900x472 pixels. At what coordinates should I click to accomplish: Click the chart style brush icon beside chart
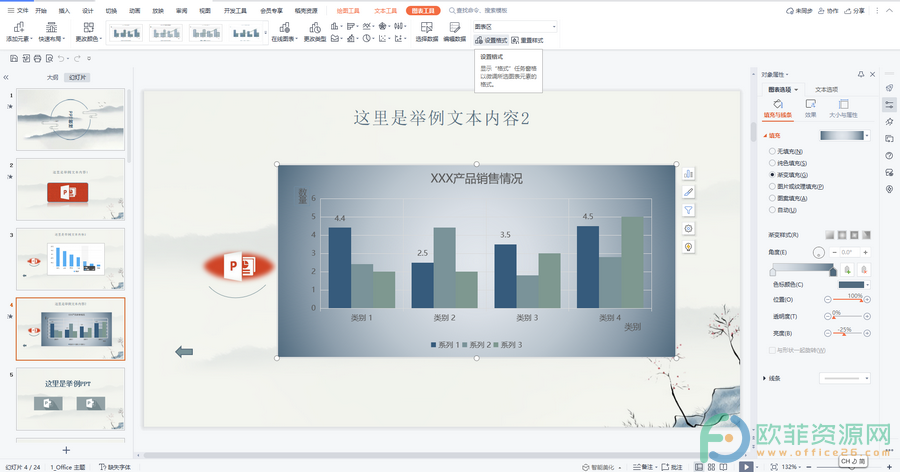(x=688, y=192)
